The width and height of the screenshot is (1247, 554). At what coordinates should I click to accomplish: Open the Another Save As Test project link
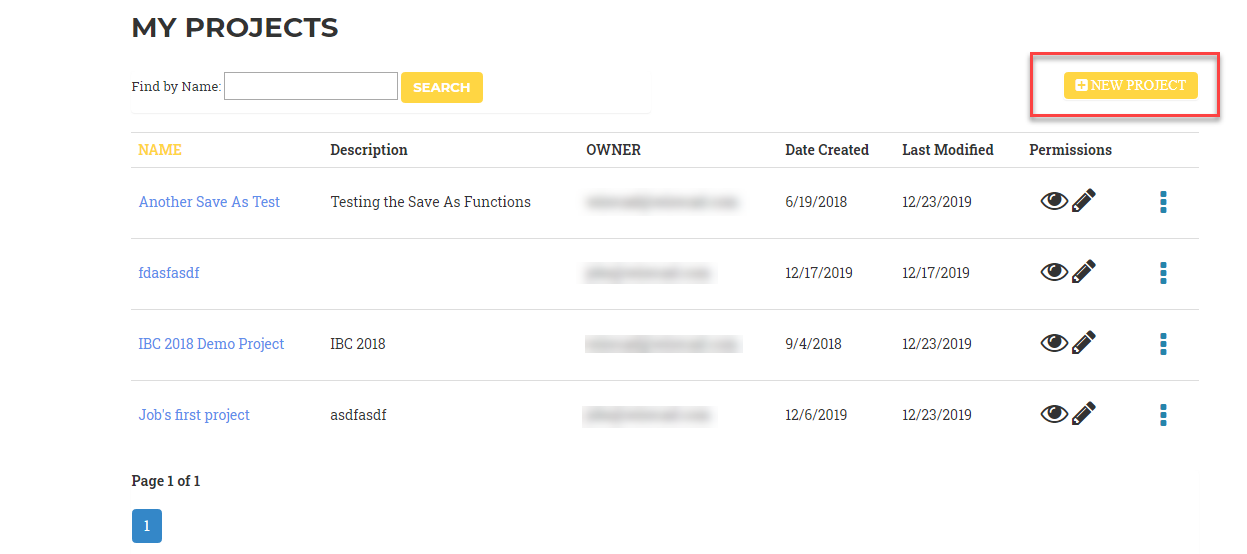click(209, 202)
